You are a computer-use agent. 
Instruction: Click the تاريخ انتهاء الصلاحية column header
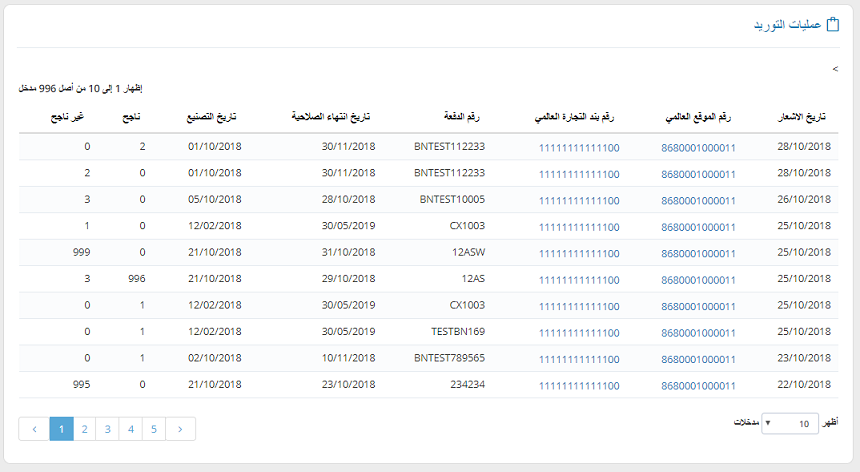pos(331,118)
